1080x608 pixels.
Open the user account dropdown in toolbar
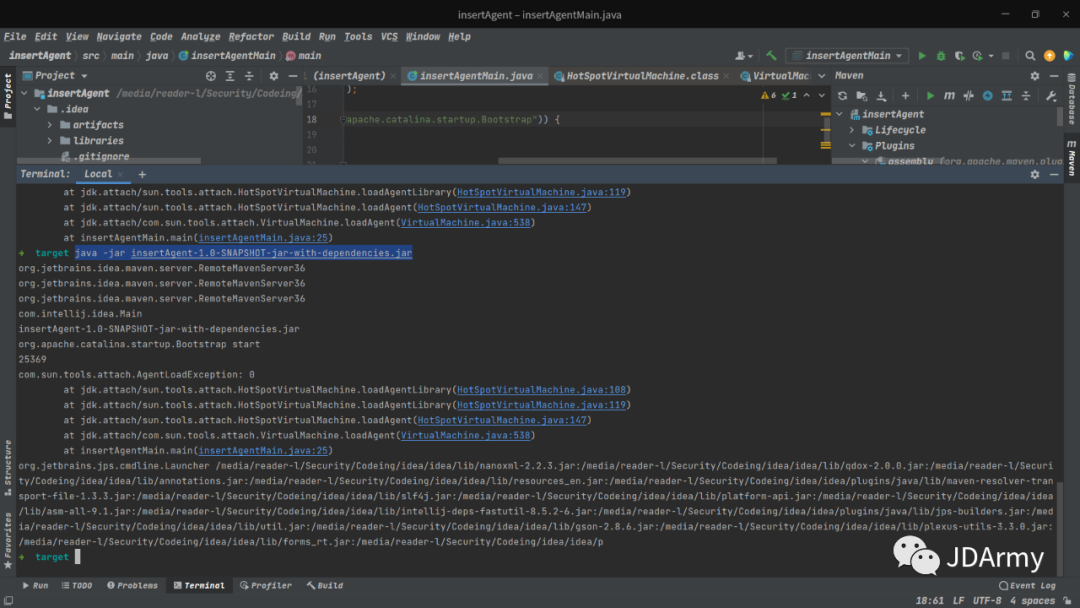(744, 56)
